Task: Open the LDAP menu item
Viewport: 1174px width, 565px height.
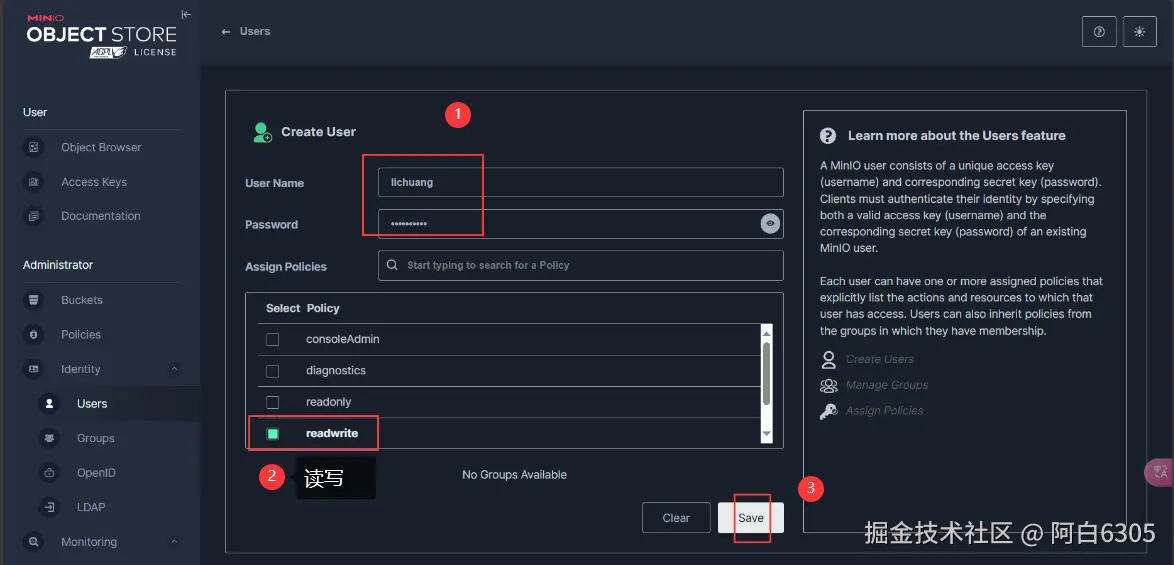Action: coord(91,507)
